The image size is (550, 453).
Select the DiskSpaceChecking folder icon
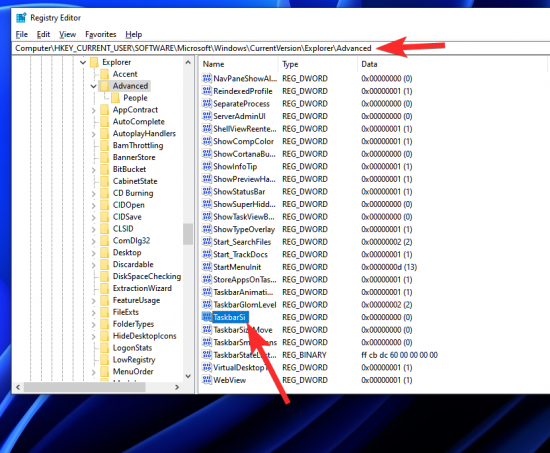tap(105, 277)
